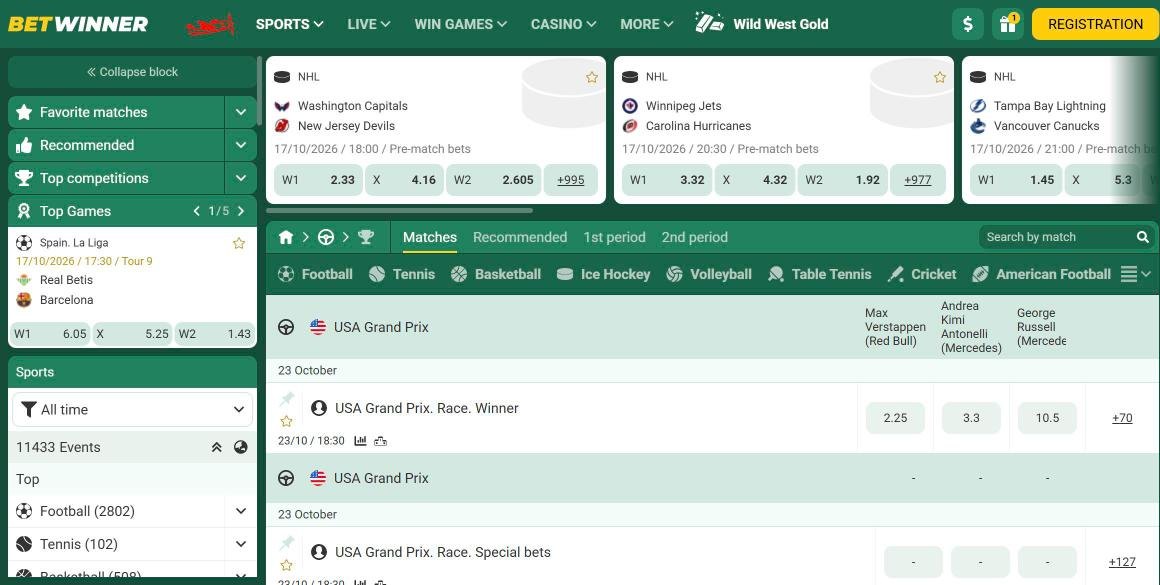Screen dimensions: 1160x585
Task: Star the USA Grand Prix Race. Winner
Action: tap(286, 422)
